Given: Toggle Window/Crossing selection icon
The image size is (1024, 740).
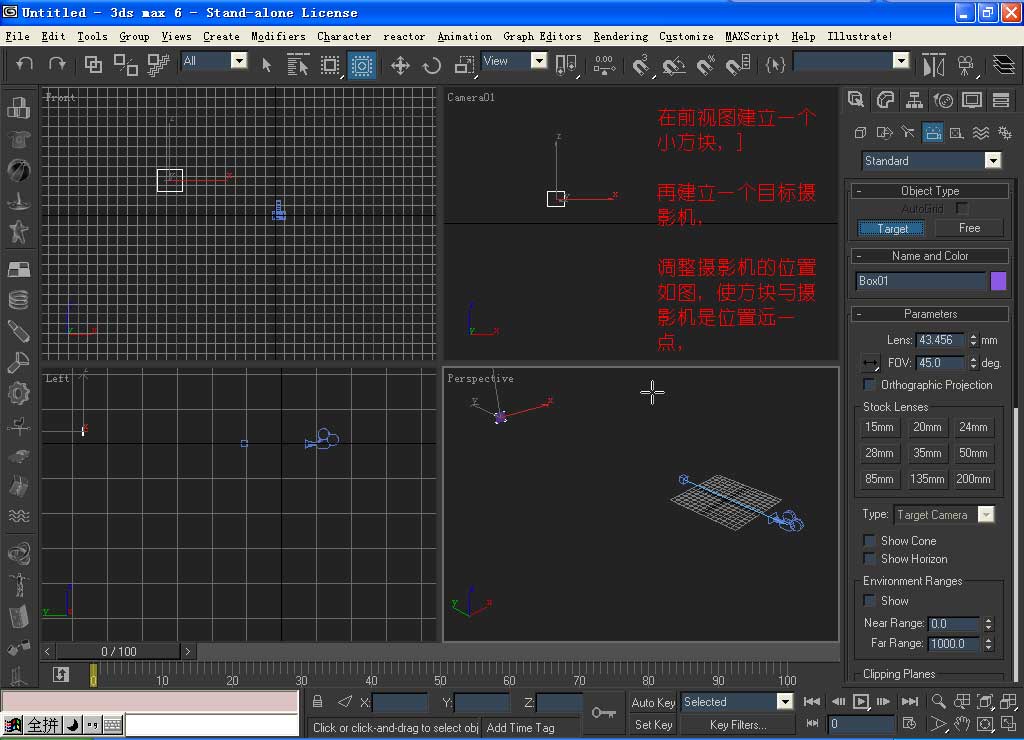Looking at the screenshot, I should 361,65.
